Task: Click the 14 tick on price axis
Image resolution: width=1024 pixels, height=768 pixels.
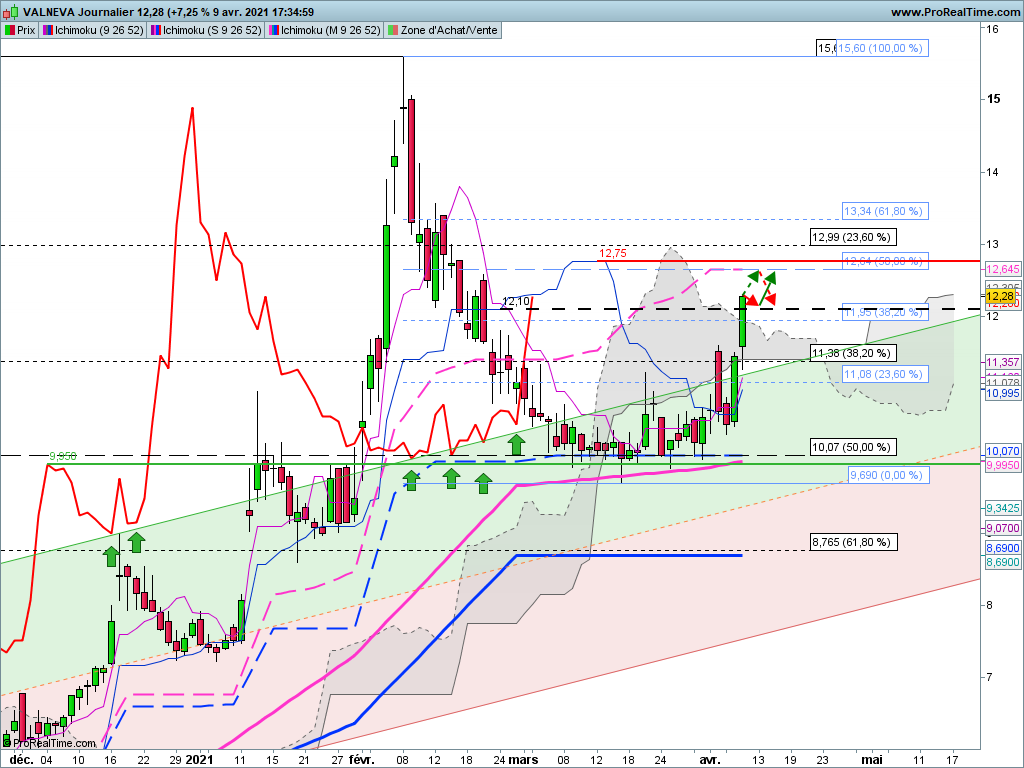Action: (993, 172)
